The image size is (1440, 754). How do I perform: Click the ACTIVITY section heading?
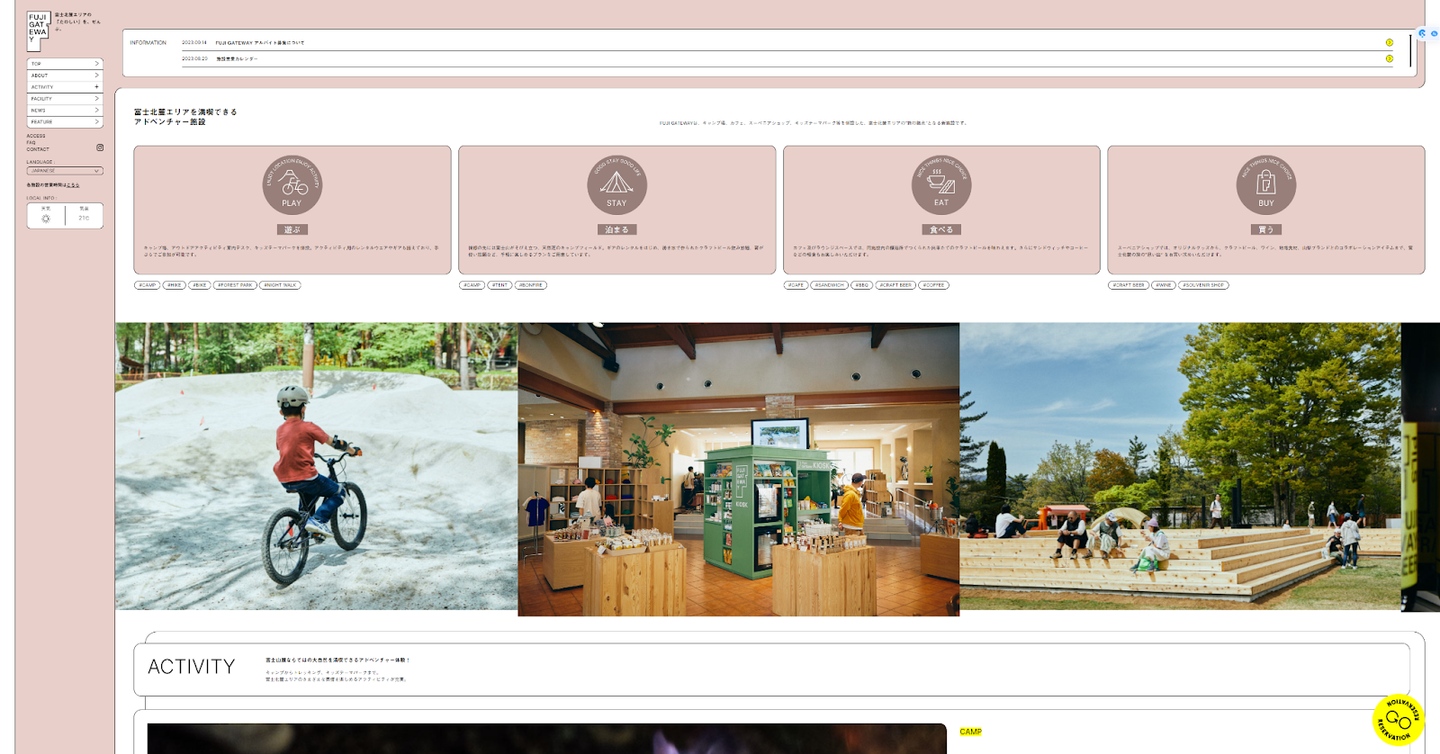pos(191,667)
